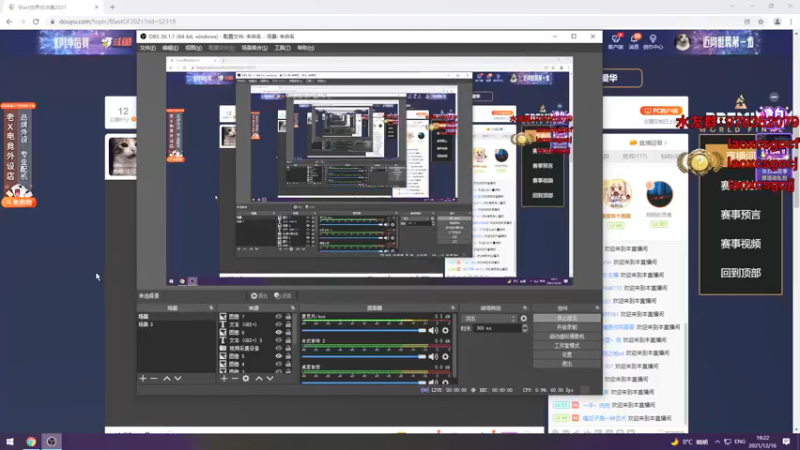This screenshot has height=450, width=800.
Task: Open the OBS 工具 (Tools) menu
Action: click(x=282, y=48)
